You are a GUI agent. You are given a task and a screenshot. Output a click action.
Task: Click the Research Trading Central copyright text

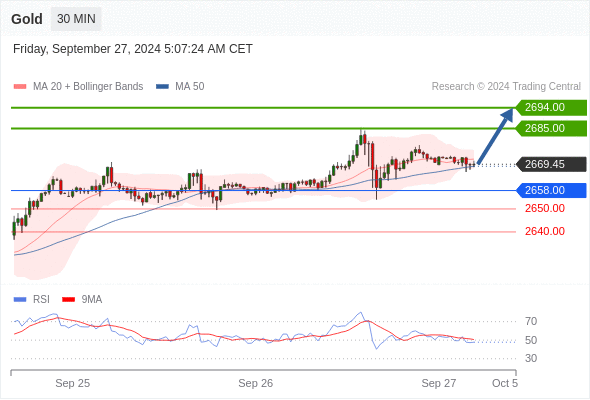[x=506, y=87]
